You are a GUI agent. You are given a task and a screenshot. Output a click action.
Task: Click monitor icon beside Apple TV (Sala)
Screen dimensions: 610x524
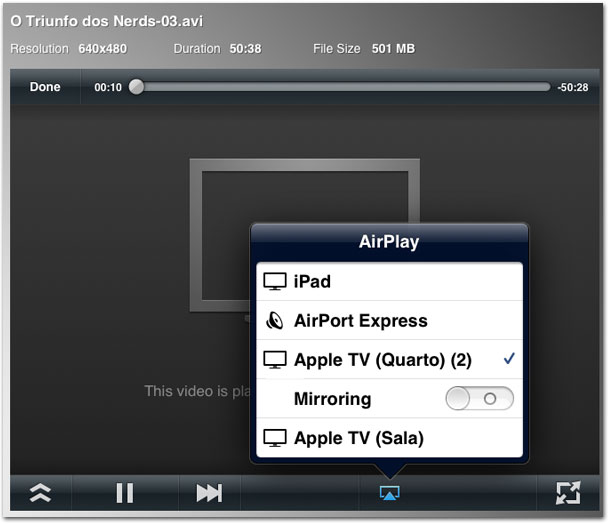tap(275, 438)
